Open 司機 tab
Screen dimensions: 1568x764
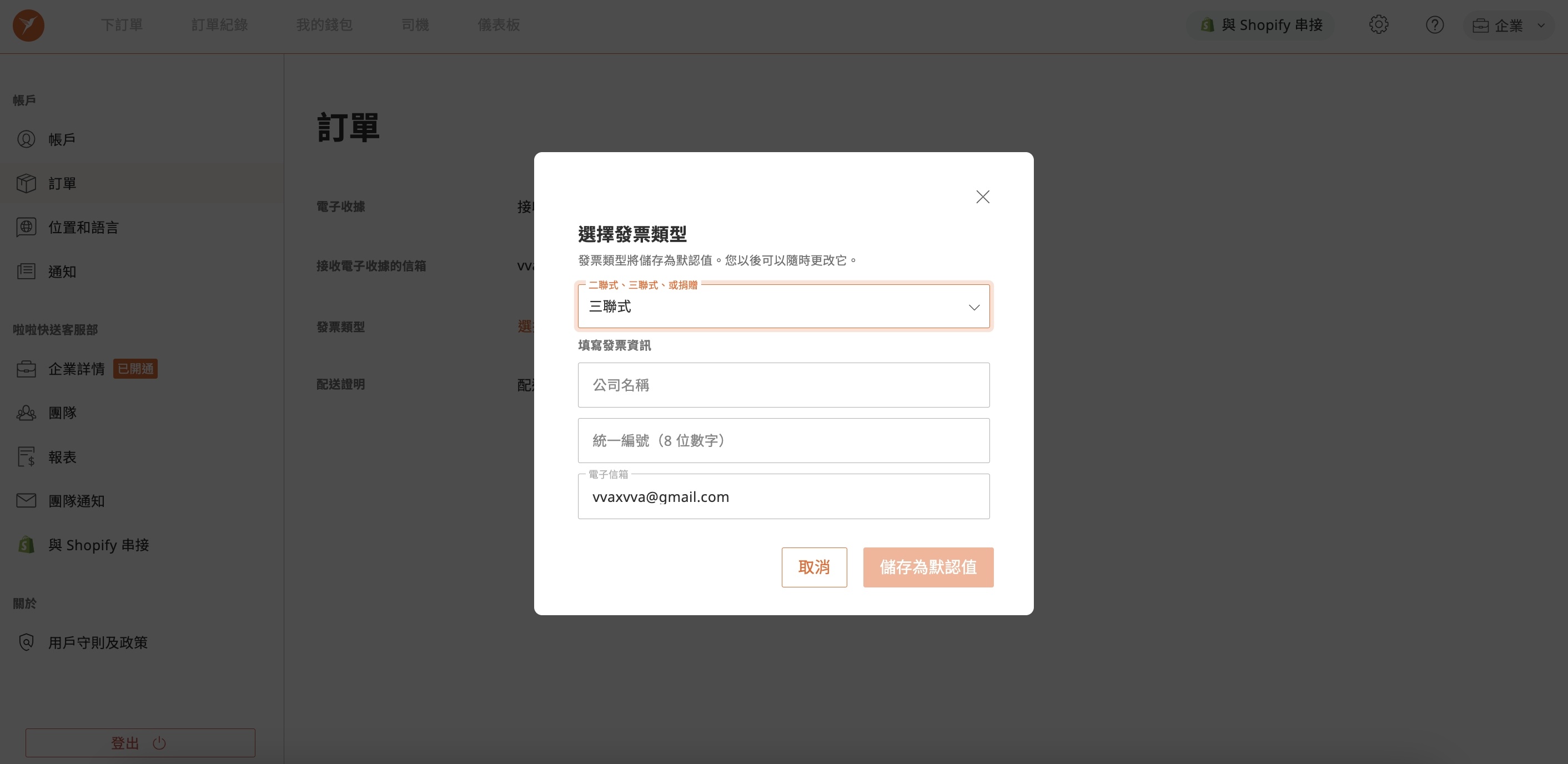point(415,25)
